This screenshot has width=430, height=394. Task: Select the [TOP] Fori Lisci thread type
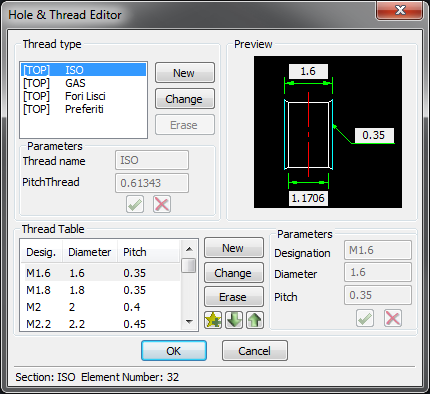coord(84,96)
